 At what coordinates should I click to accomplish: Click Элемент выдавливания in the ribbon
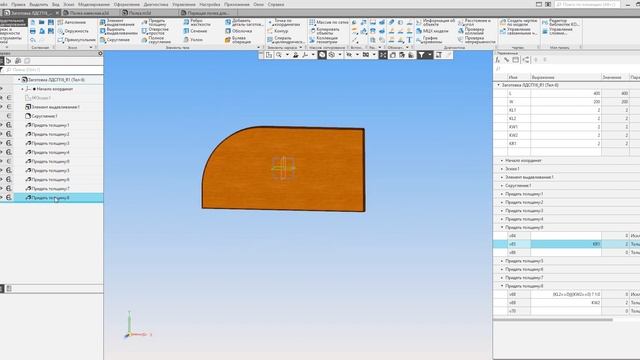pyautogui.click(x=116, y=22)
